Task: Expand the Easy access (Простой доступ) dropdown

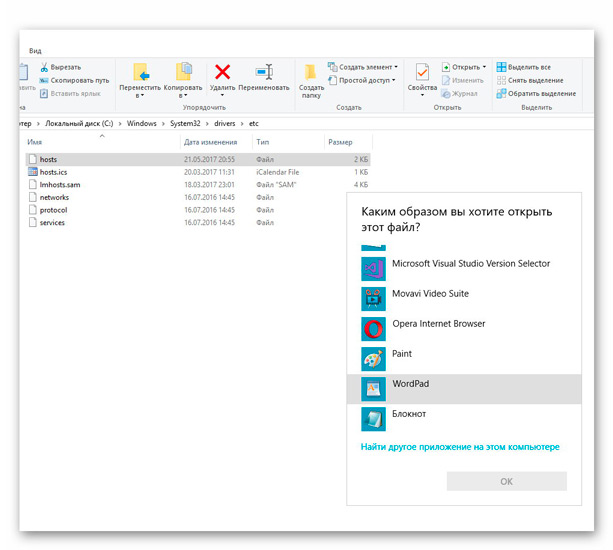Action: point(393,80)
